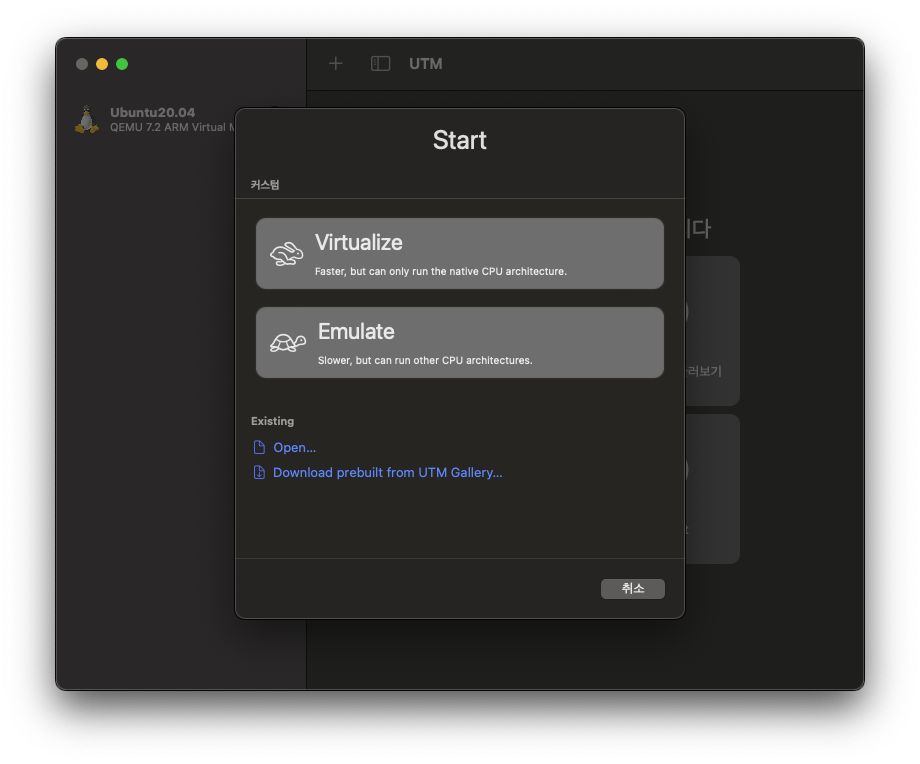Screen dimensions: 920x764
Task: Click the Existing section label
Action: (272, 421)
